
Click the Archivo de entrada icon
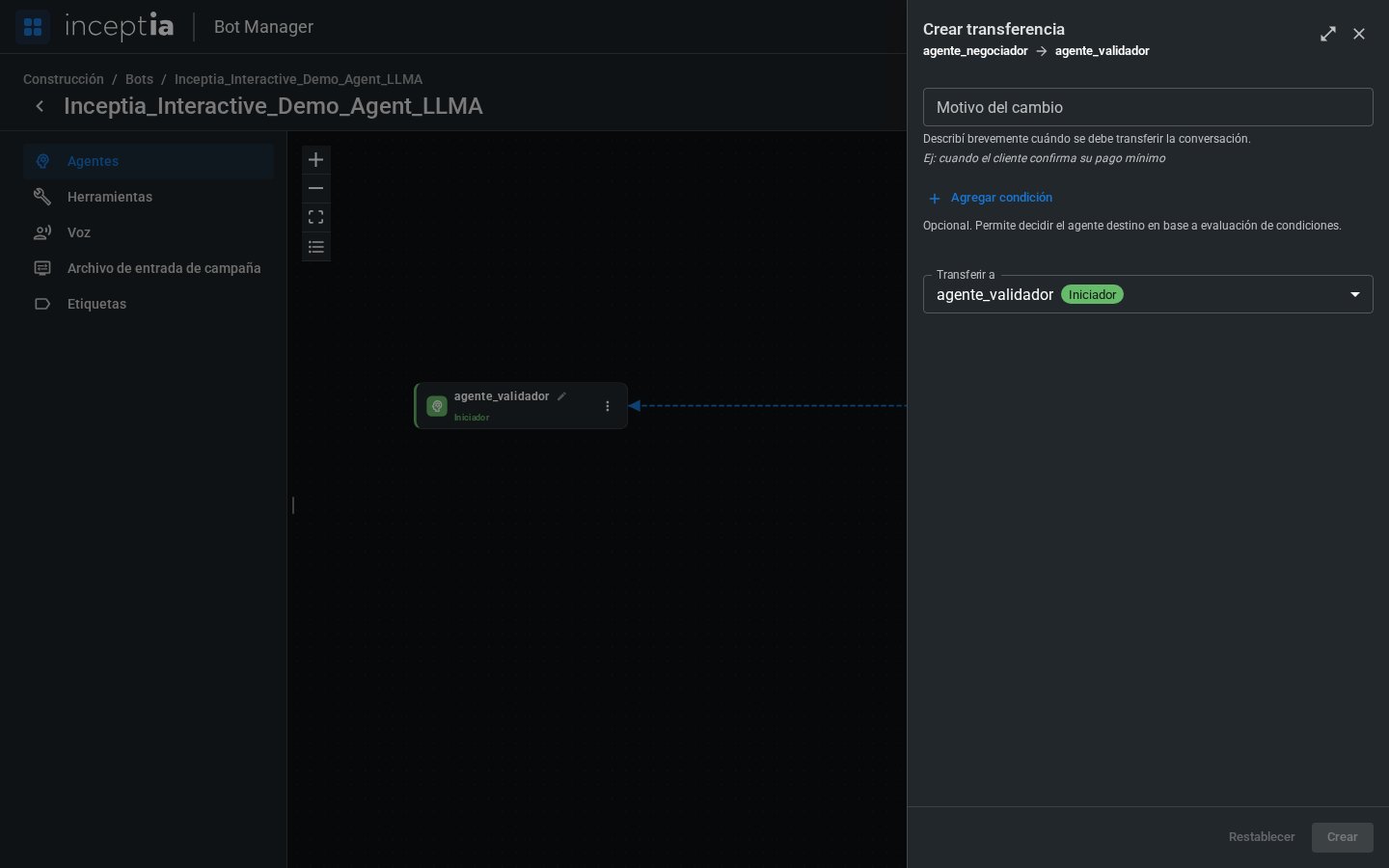(42, 268)
